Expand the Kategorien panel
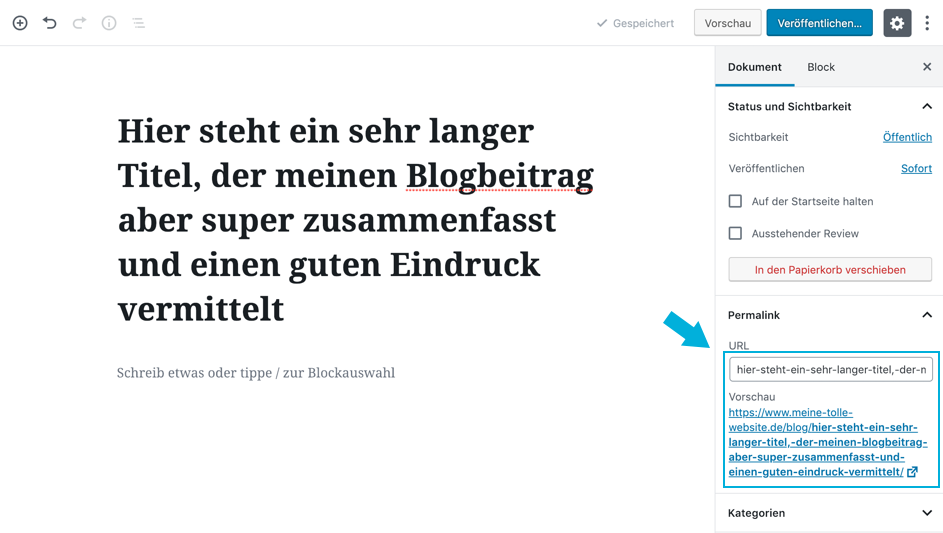 click(829, 513)
